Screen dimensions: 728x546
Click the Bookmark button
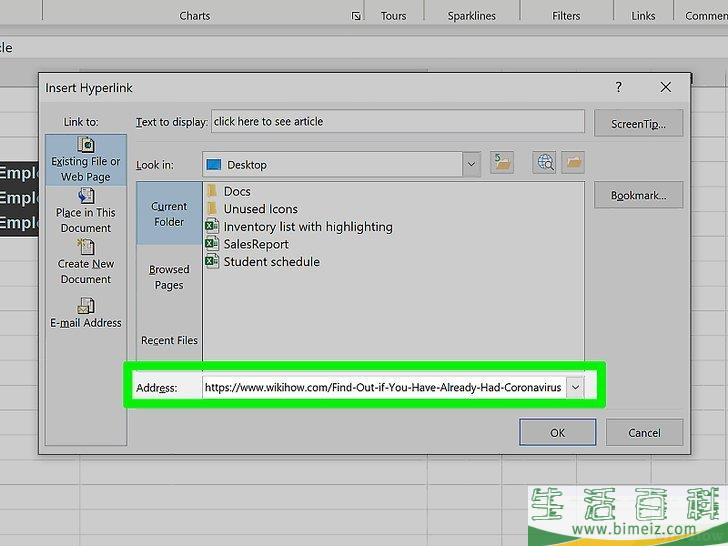[x=638, y=195]
